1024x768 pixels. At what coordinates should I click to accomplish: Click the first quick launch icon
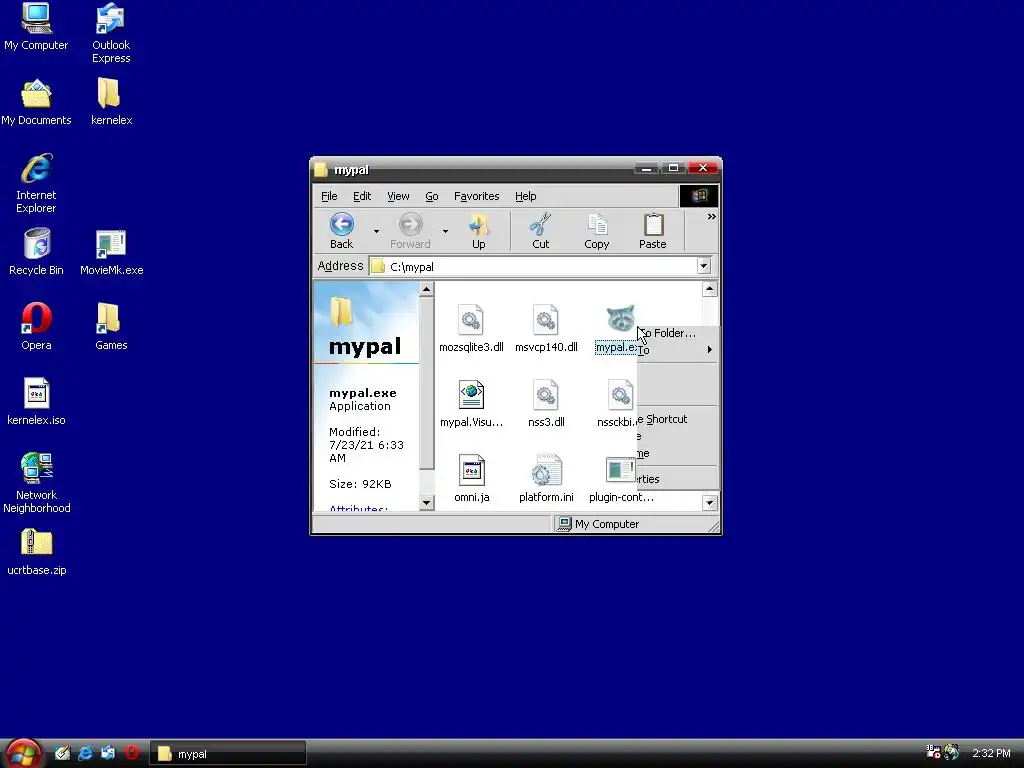click(62, 753)
